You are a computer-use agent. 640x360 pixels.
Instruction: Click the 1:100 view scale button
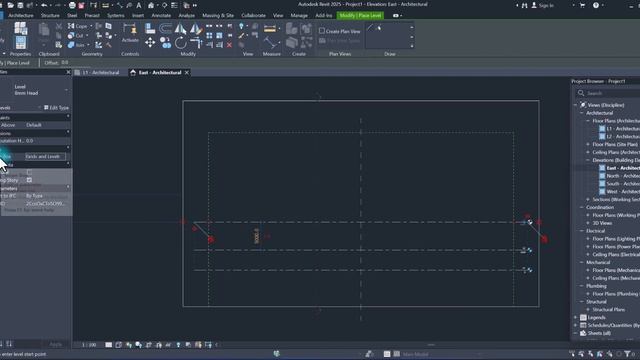(89, 345)
